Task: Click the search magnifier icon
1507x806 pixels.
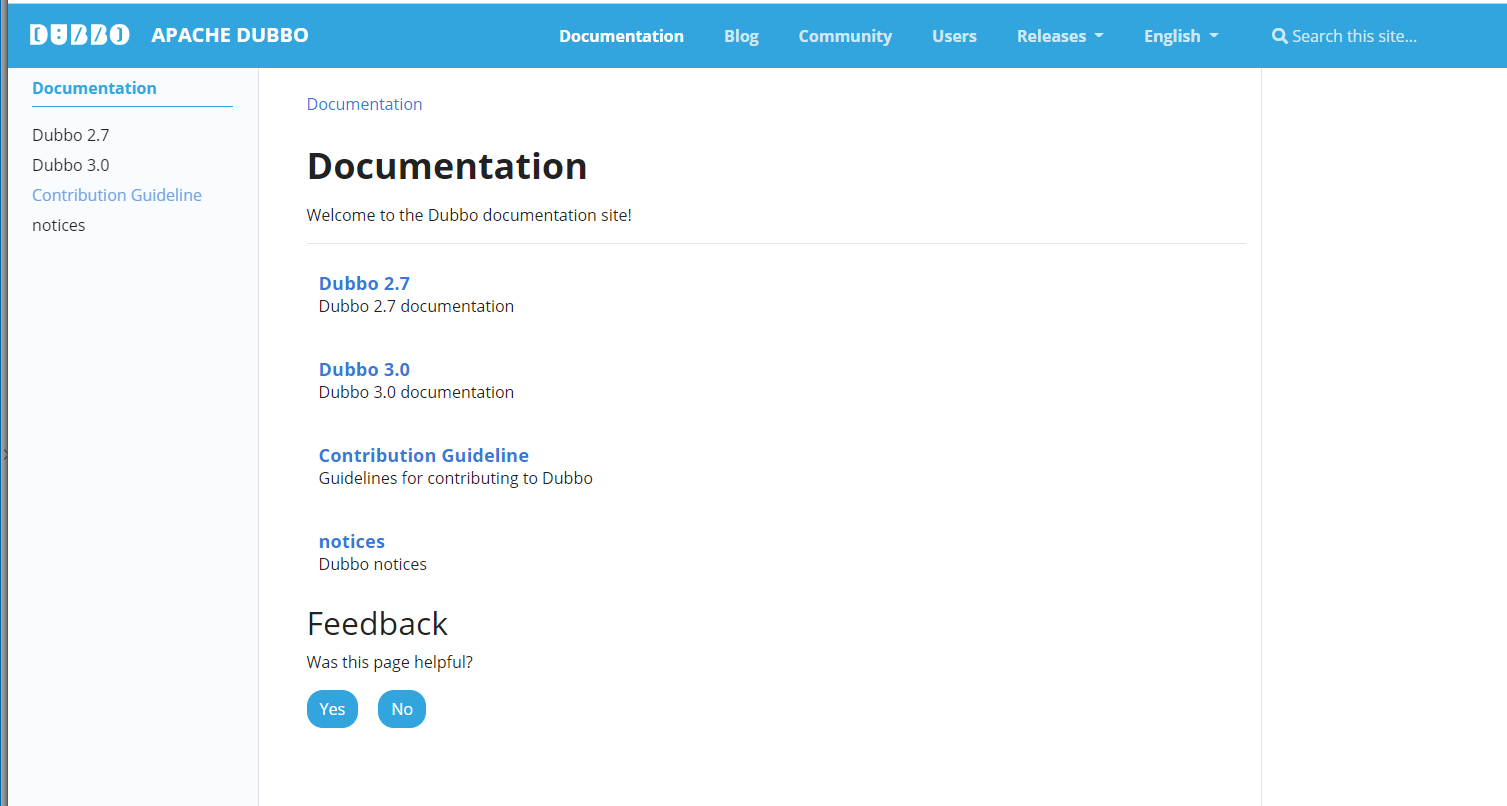Action: [1279, 36]
